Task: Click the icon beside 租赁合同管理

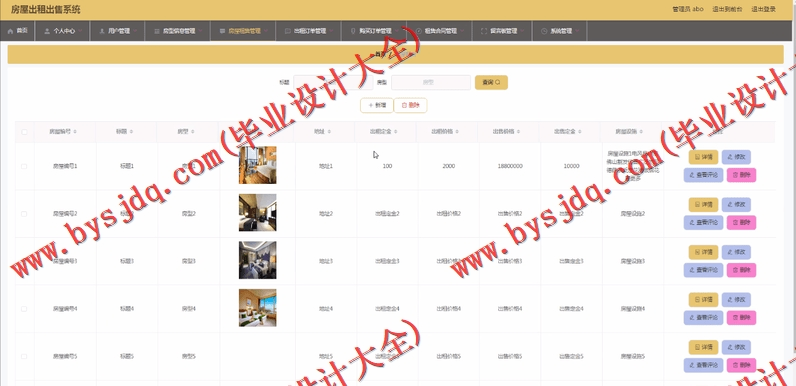Action: 419,31
